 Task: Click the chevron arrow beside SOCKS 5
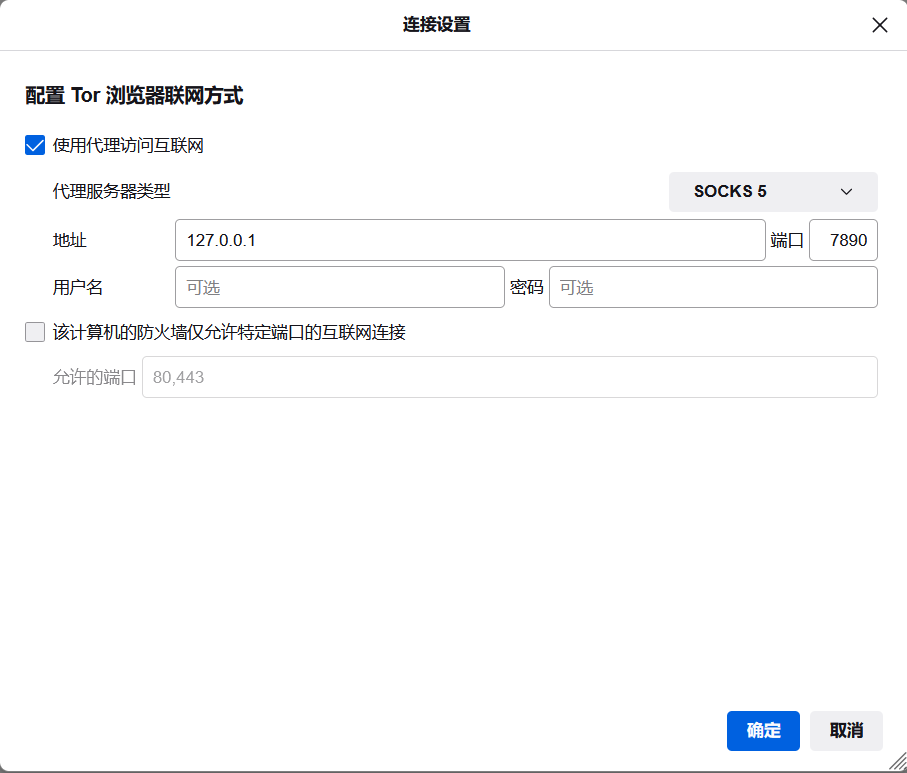click(846, 192)
